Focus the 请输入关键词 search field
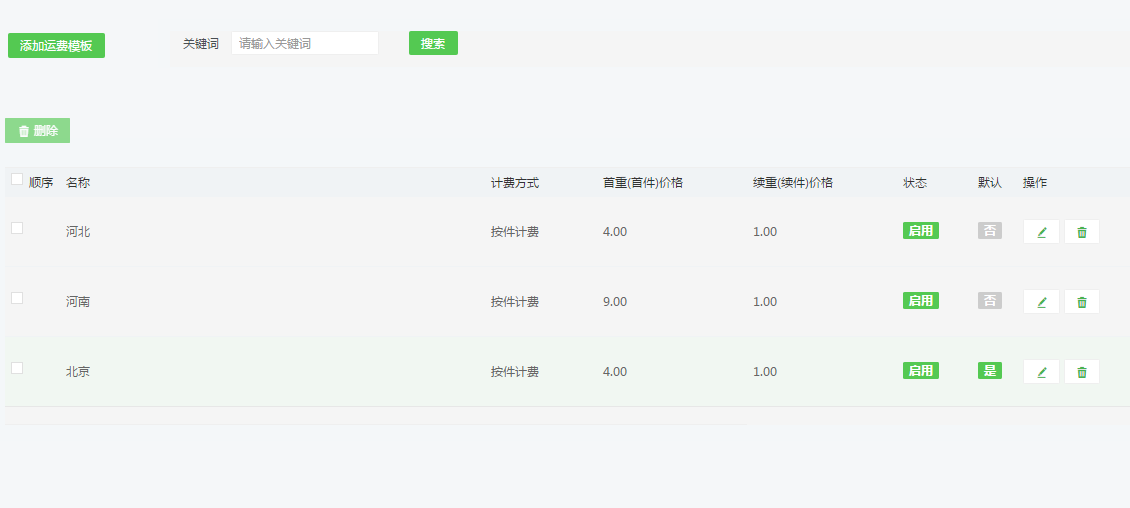Screen dimensions: 1130x508 (305, 43)
